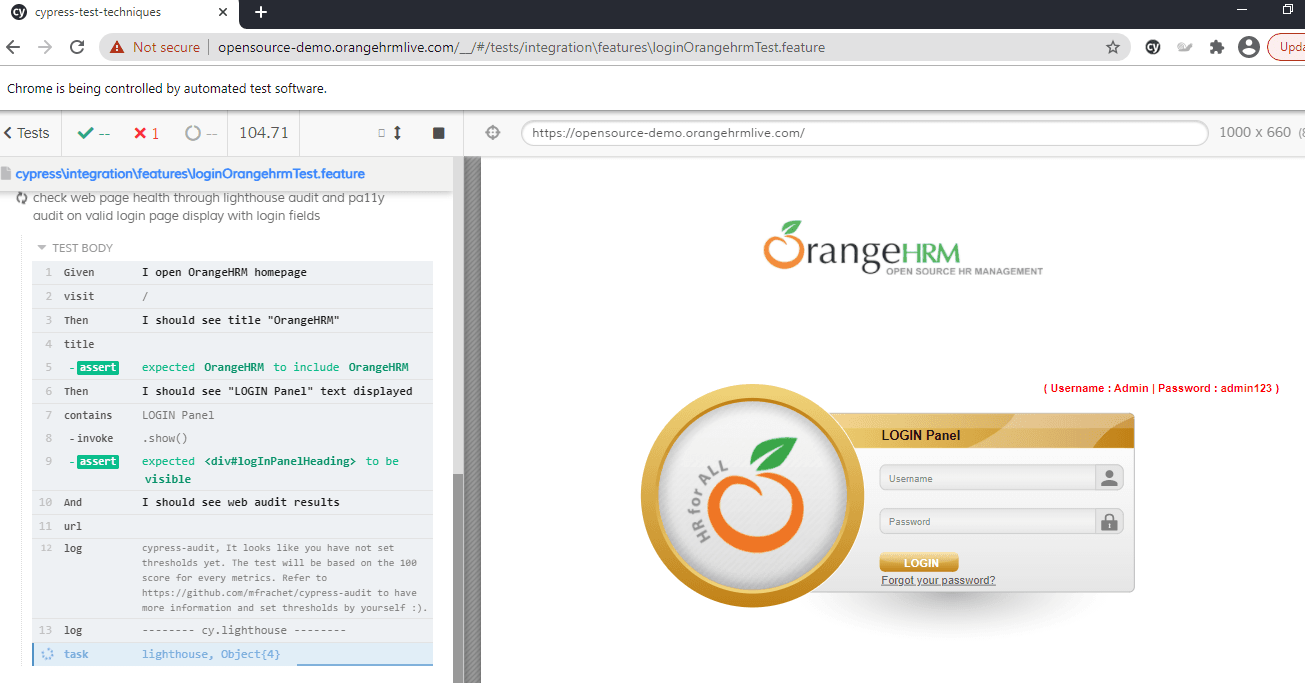The height and width of the screenshot is (683, 1305).
Task: Click the Username input field
Action: click(x=988, y=478)
